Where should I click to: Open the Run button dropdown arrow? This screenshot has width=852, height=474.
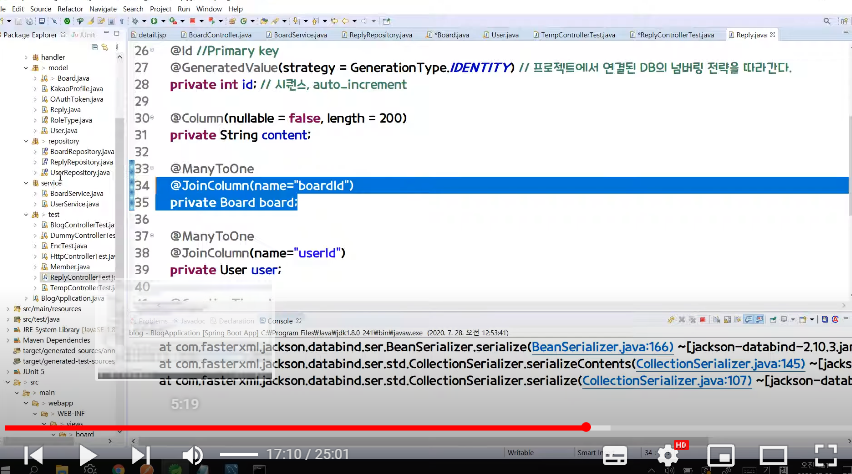pos(162,21)
